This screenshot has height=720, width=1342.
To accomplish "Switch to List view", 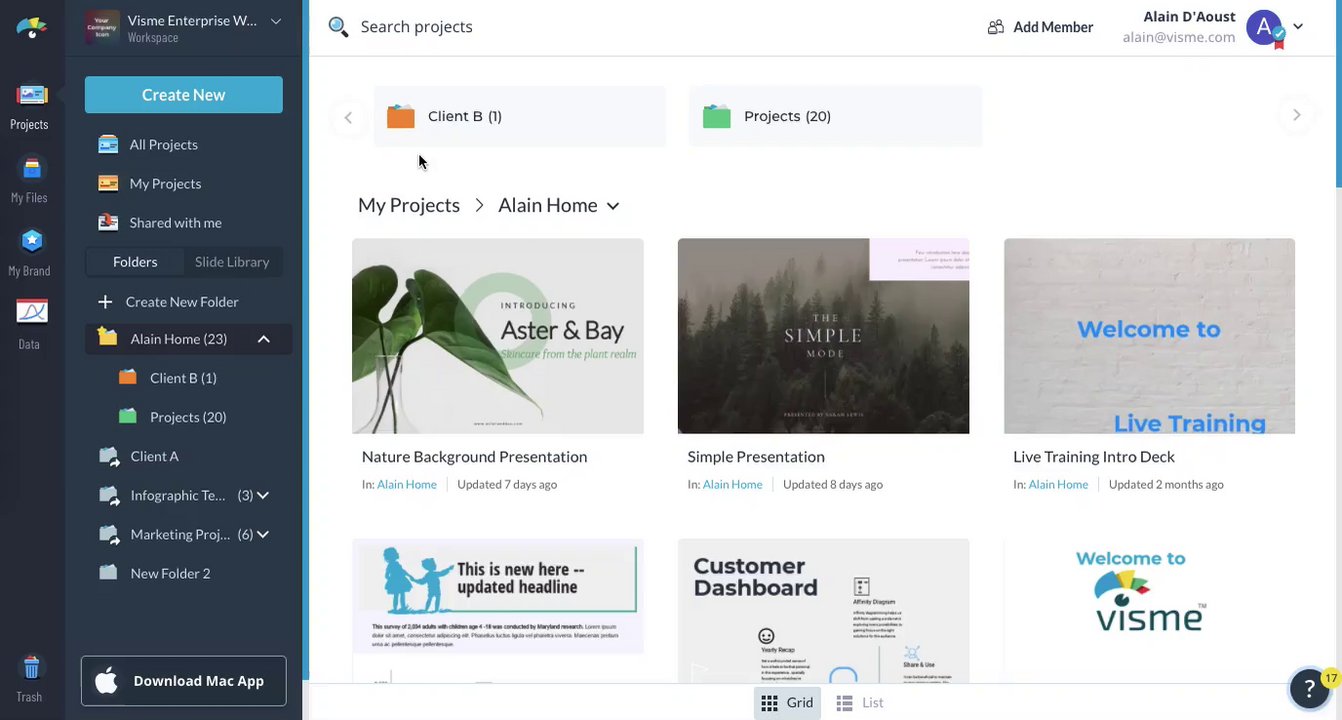I will pyautogui.click(x=860, y=703).
